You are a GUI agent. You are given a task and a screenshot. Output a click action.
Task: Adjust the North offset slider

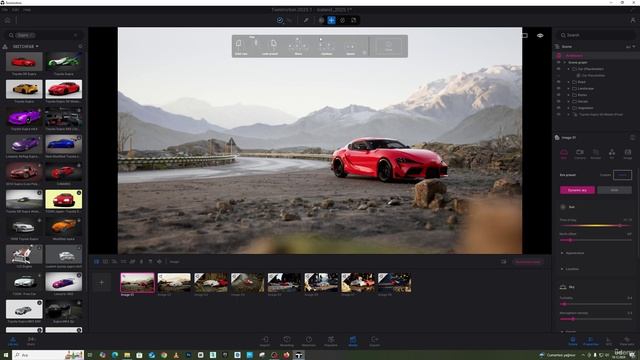click(x=596, y=240)
